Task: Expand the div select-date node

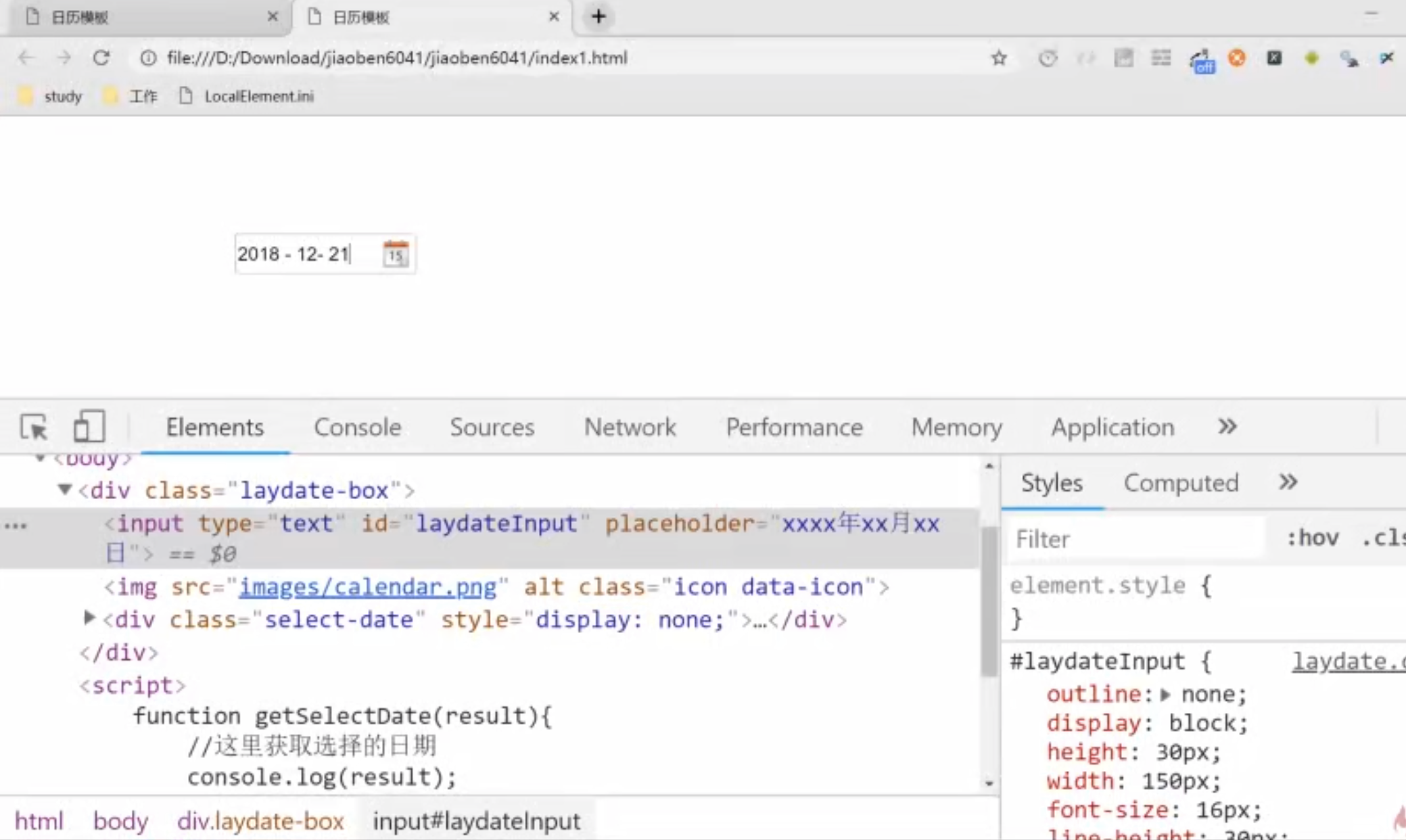Action: (89, 617)
